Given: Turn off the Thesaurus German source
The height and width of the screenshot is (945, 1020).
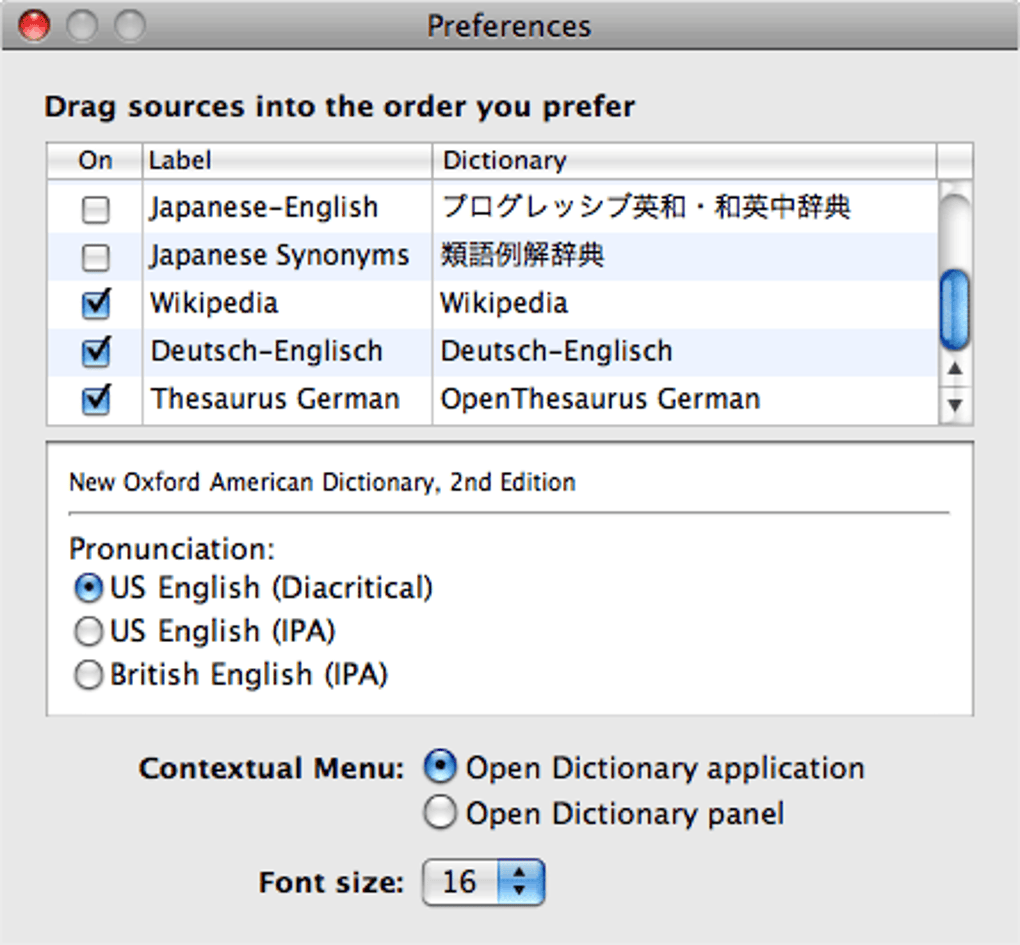Looking at the screenshot, I should (x=95, y=399).
